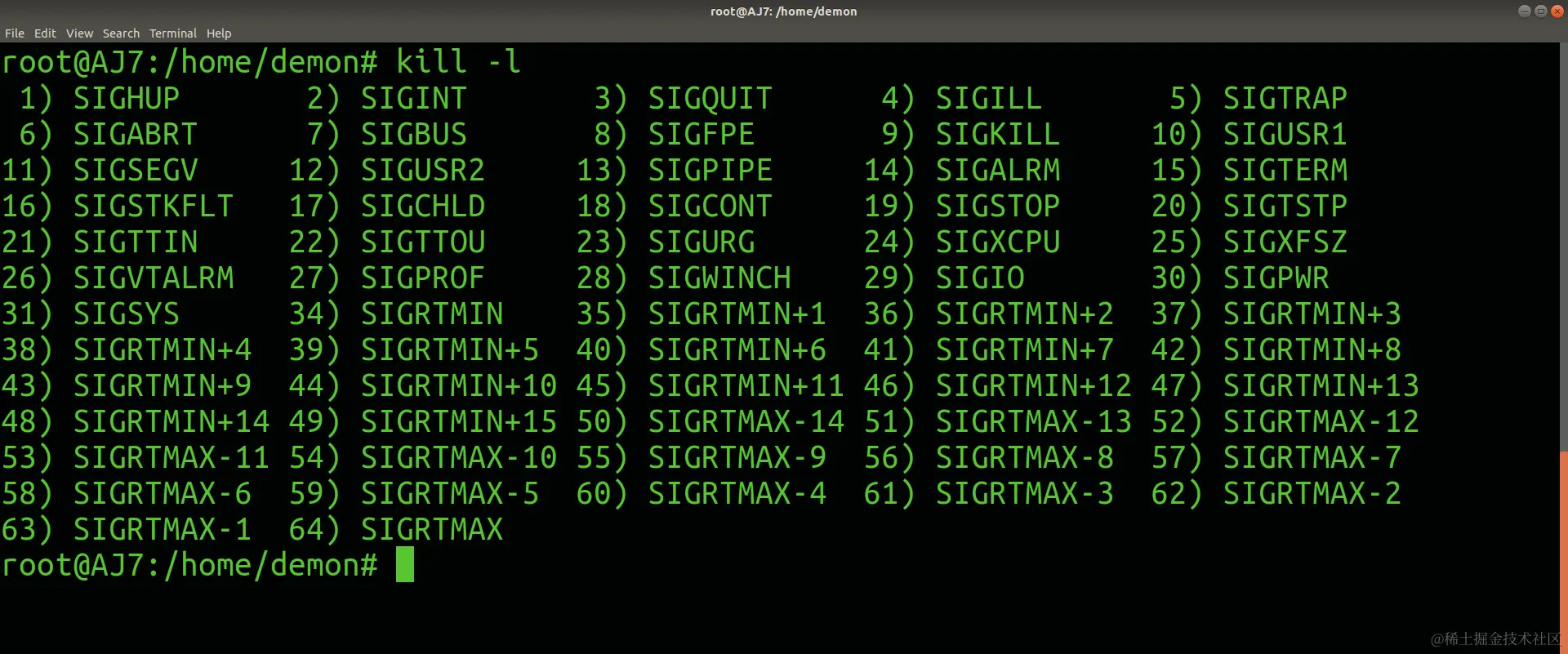Click the SIGSTOP signal name
The height and width of the screenshot is (654, 1568).
(998, 206)
